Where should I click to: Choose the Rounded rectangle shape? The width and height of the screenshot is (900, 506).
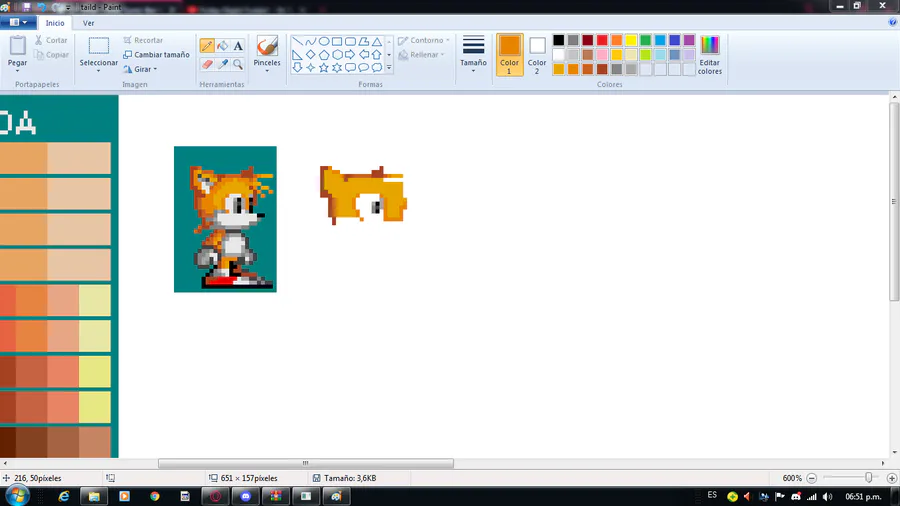tap(350, 42)
